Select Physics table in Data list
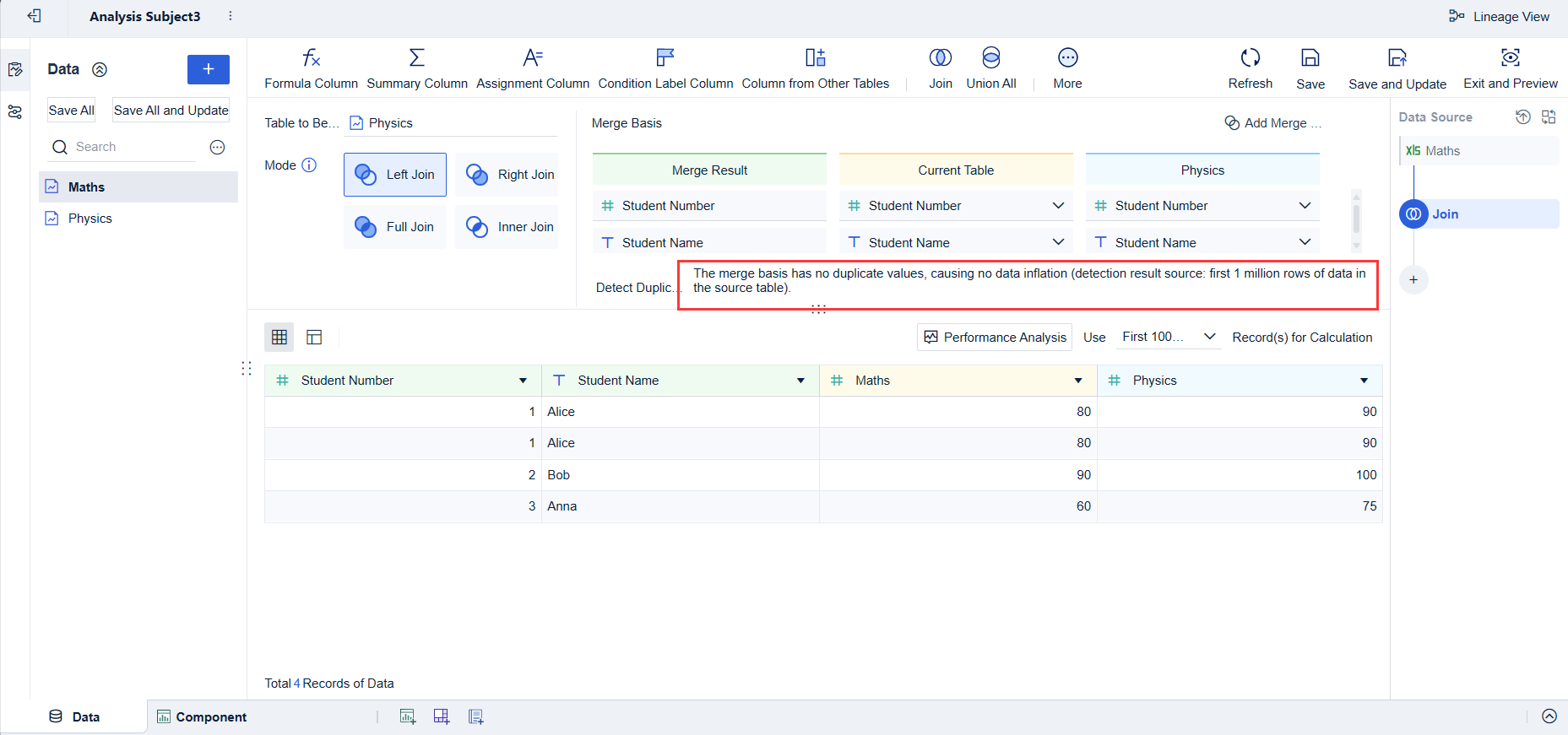The height and width of the screenshot is (735, 1568). [90, 219]
